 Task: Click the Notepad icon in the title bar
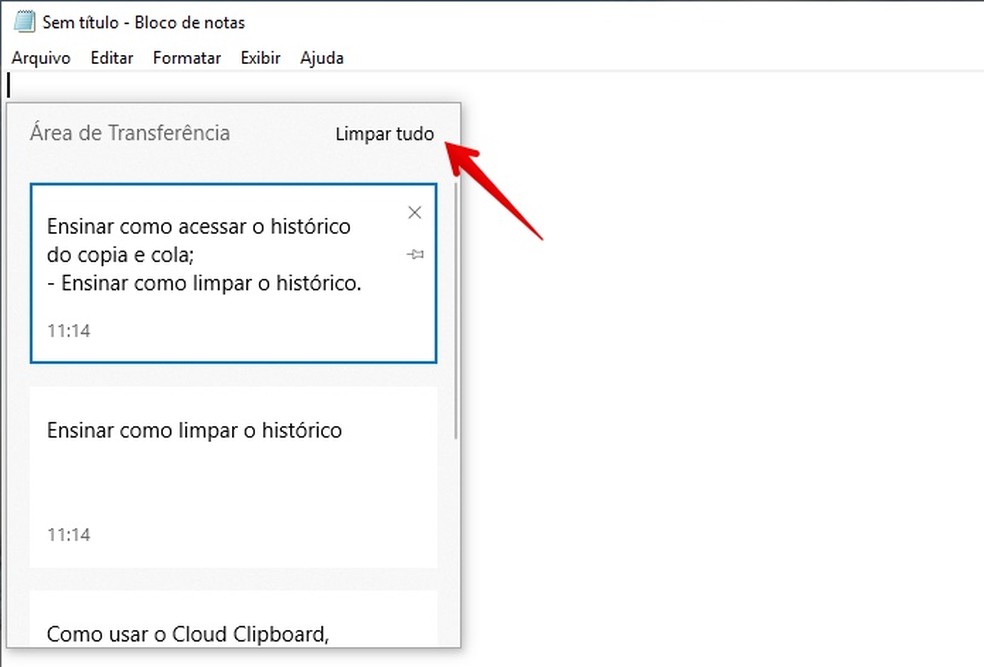24,22
